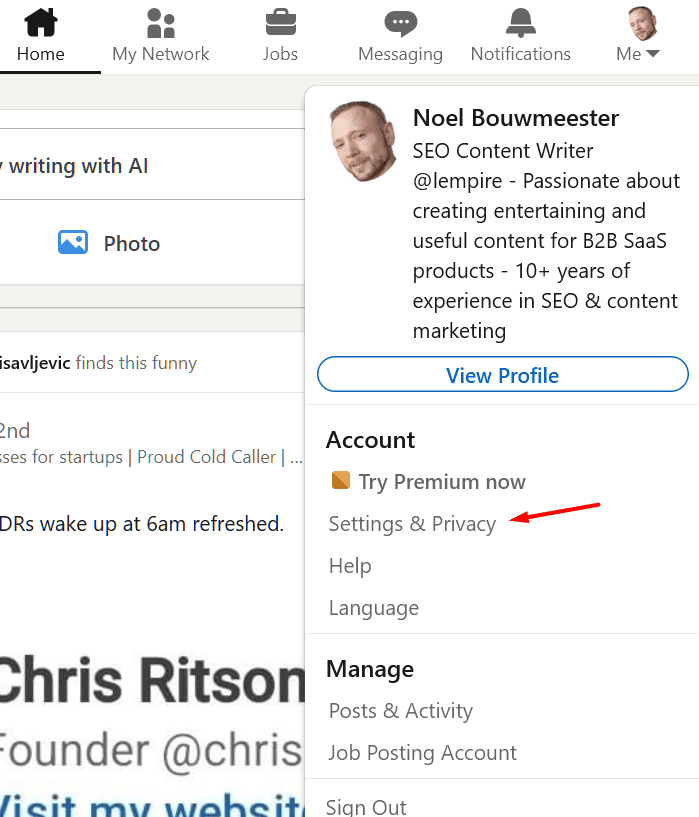Click Sign Out
This screenshot has height=817, width=699.
coord(366,807)
